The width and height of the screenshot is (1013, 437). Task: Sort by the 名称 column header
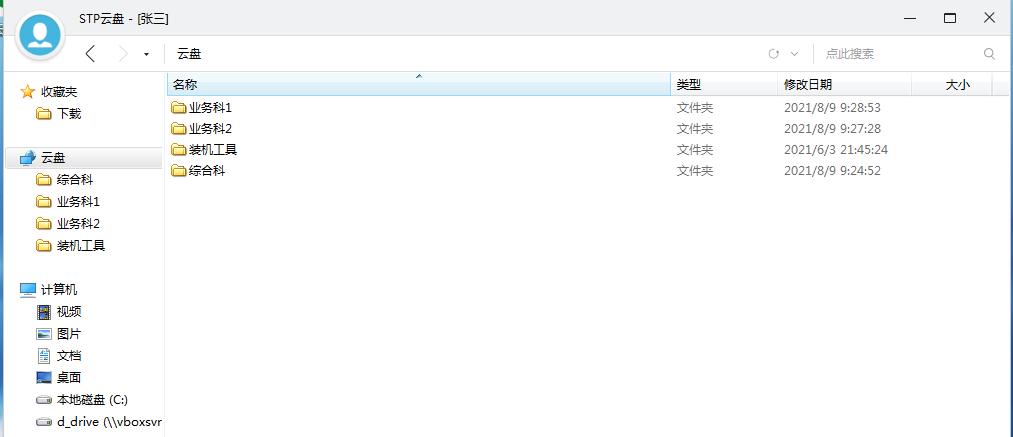(419, 84)
